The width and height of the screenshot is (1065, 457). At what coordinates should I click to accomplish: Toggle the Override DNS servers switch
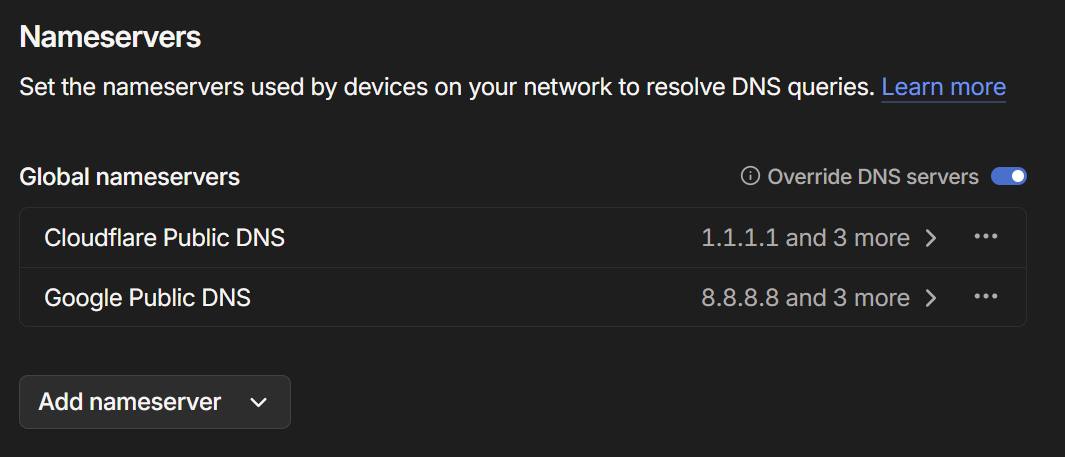coord(1008,177)
